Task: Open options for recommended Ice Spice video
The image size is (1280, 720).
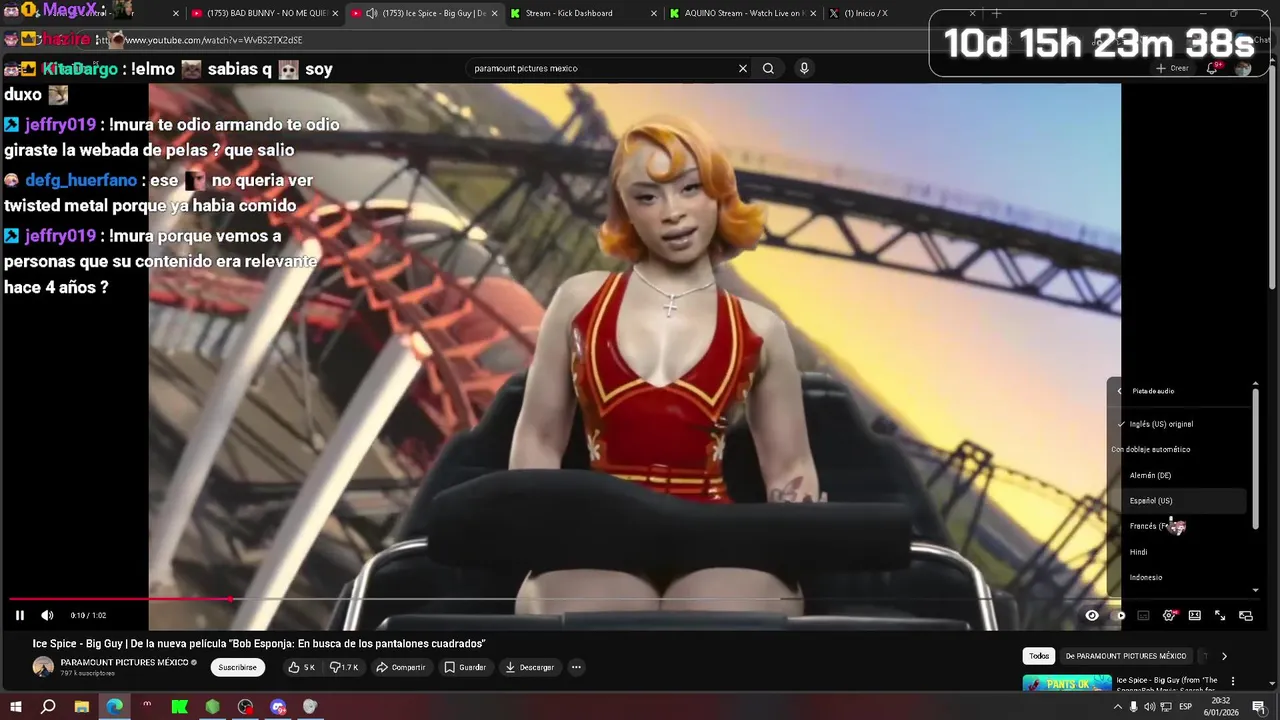Action: (1233, 681)
